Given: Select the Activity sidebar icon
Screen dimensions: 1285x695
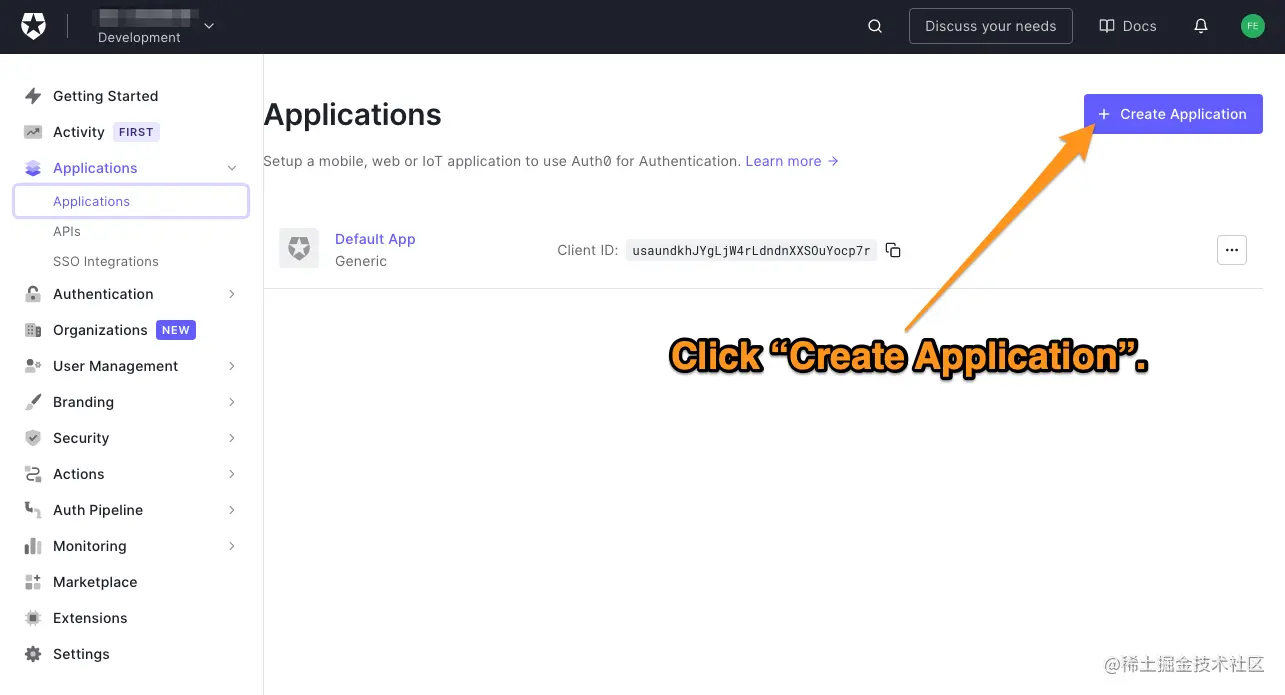Looking at the screenshot, I should [31, 132].
